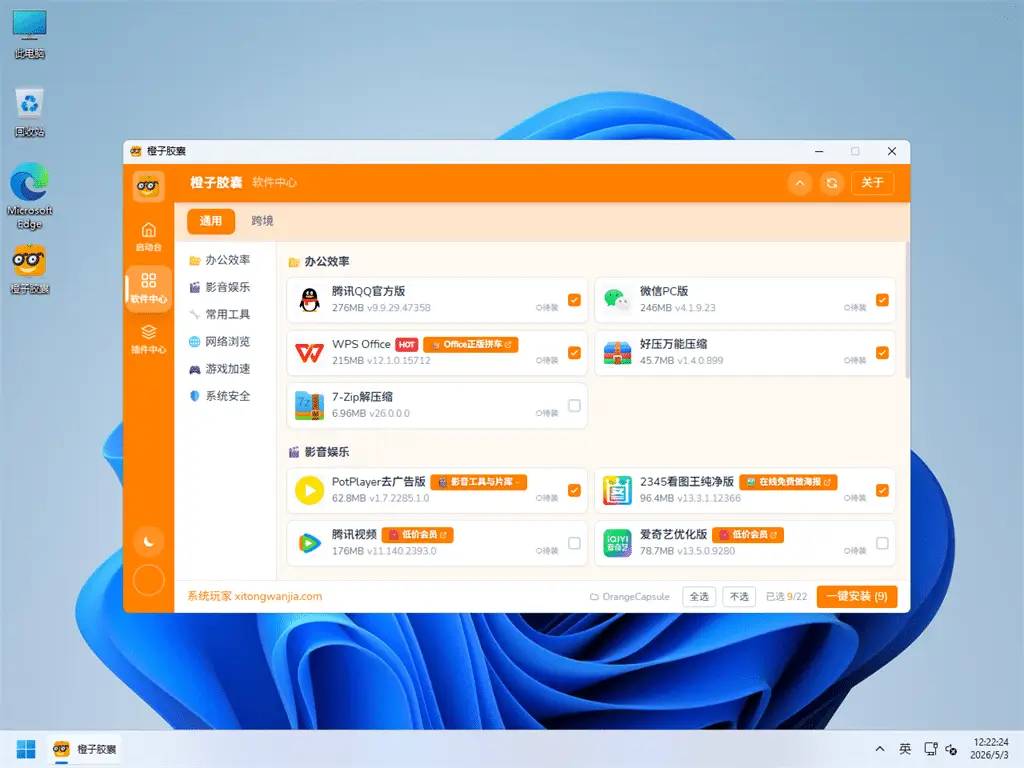The width and height of the screenshot is (1024, 768).
Task: Open the Windows Start button
Action: click(26, 748)
